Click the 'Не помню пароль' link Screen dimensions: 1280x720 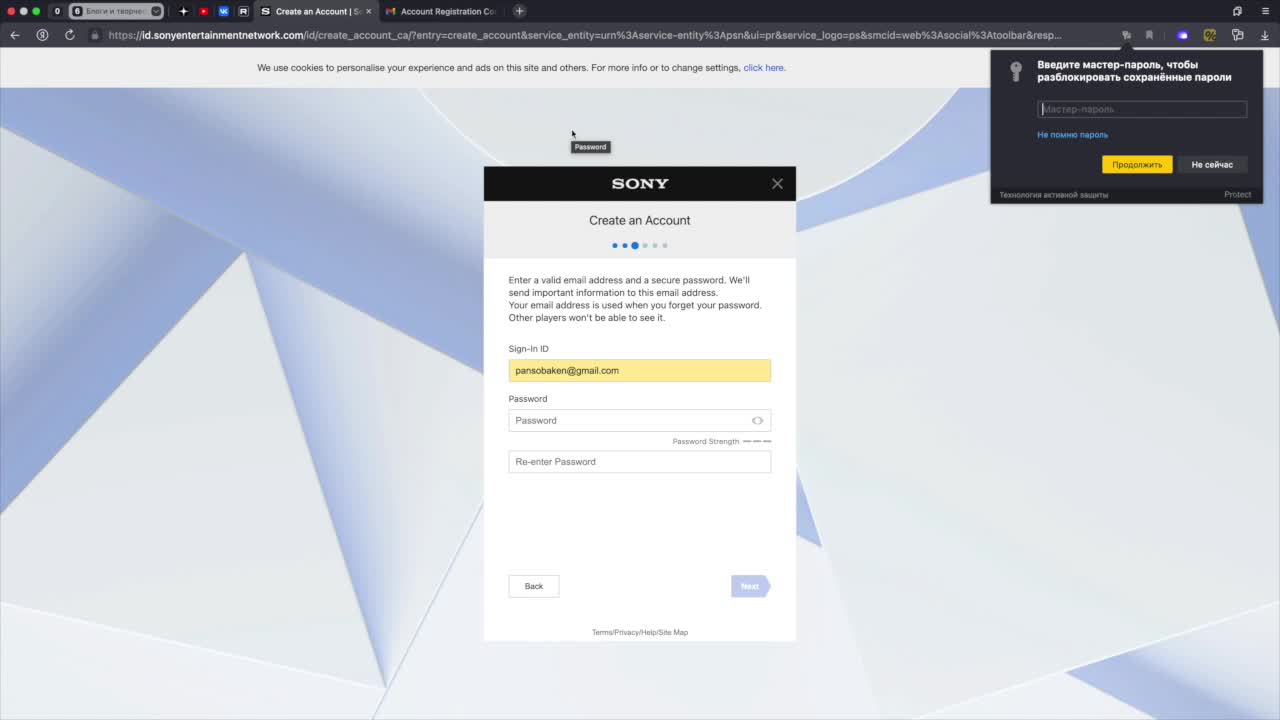[x=1072, y=134]
